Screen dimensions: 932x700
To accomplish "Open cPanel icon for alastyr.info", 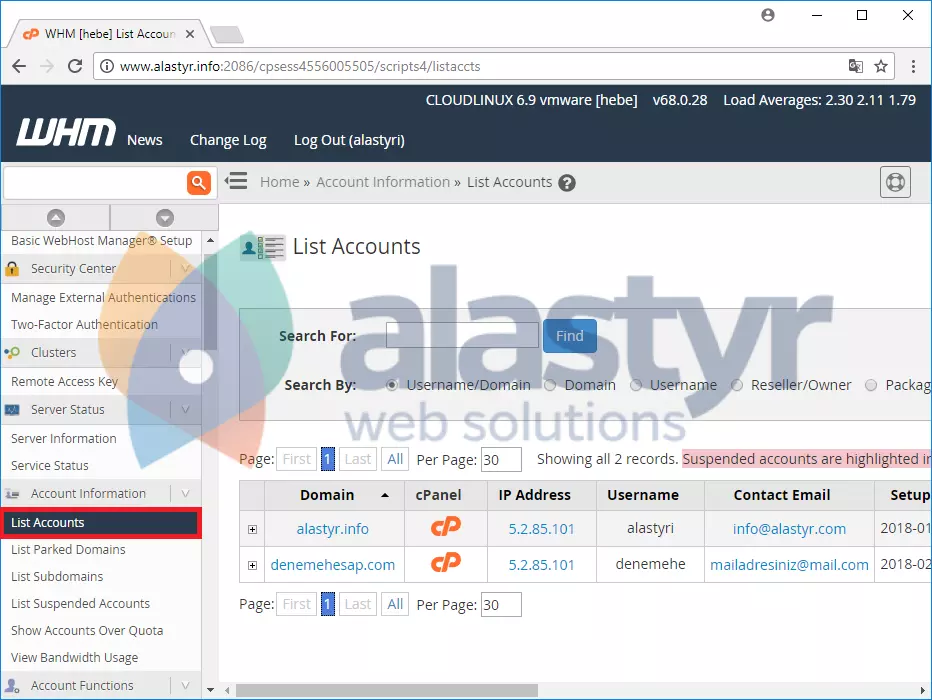I will (446, 527).
